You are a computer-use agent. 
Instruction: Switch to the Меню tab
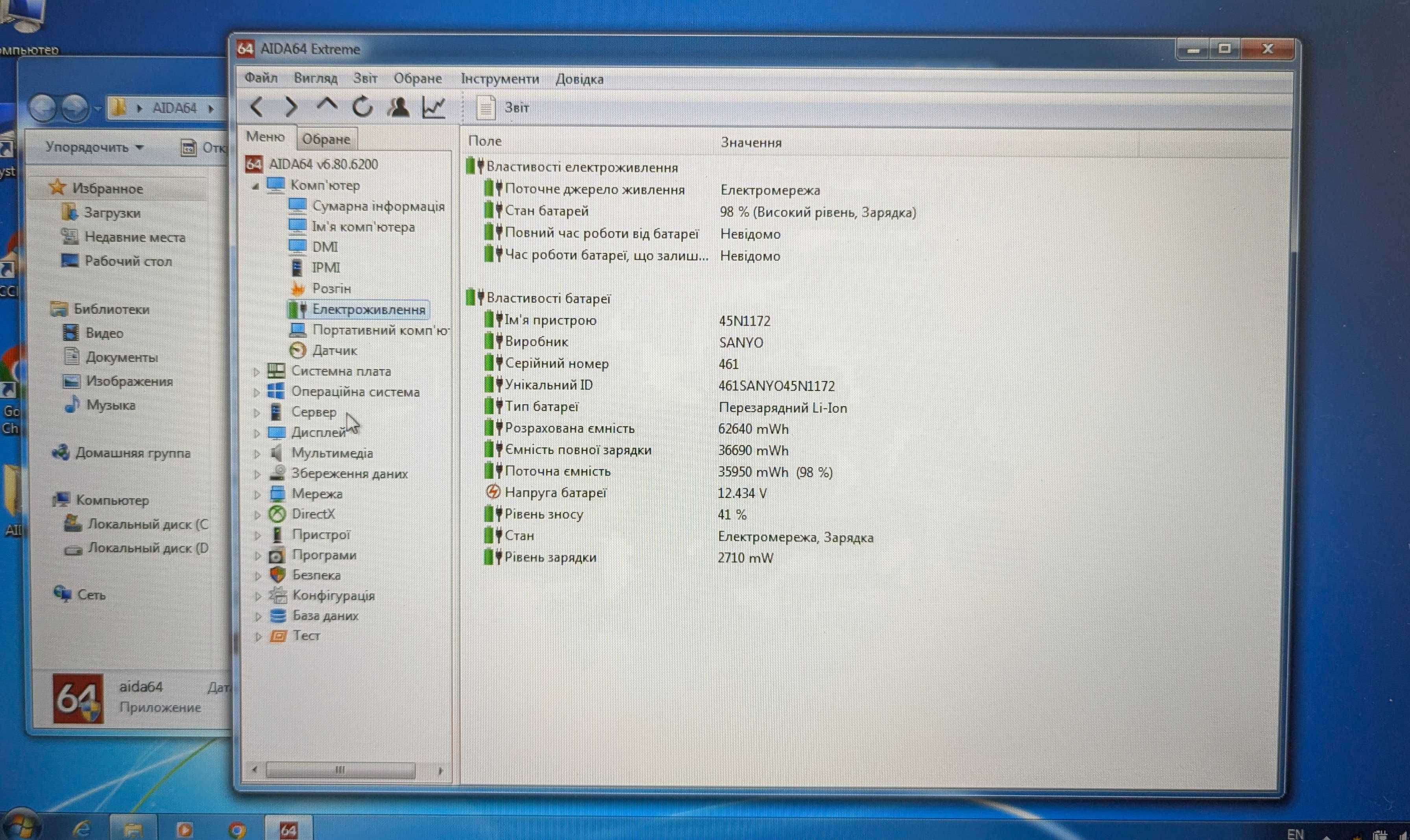click(x=266, y=137)
